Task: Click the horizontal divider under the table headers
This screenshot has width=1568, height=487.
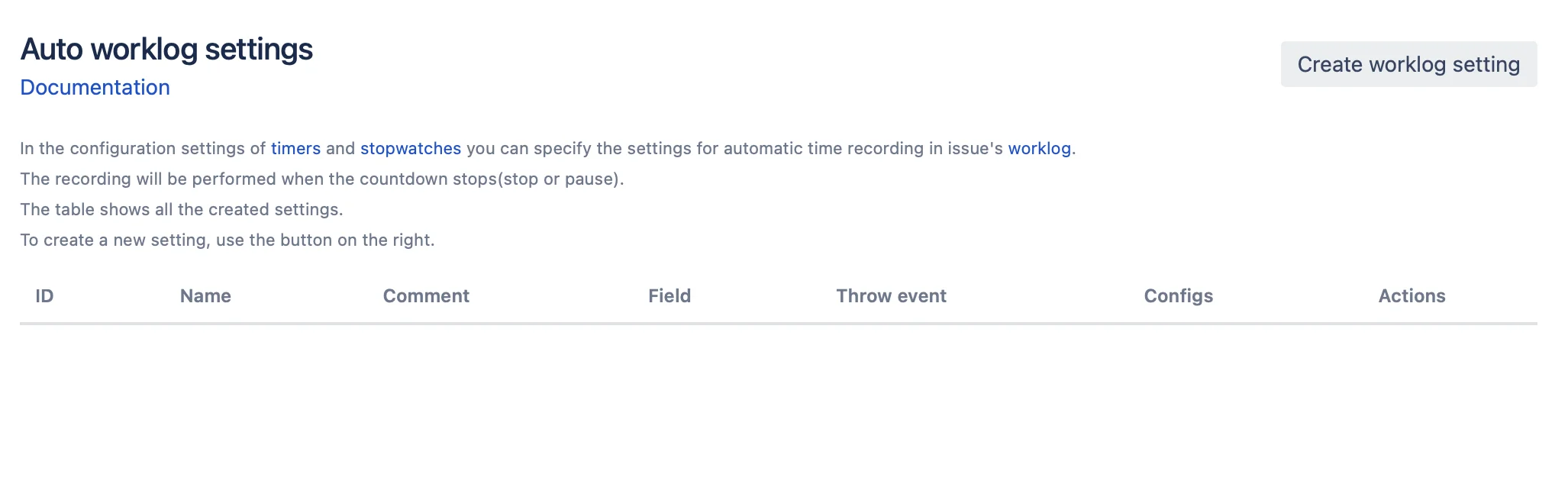Action: pyautogui.click(x=779, y=324)
